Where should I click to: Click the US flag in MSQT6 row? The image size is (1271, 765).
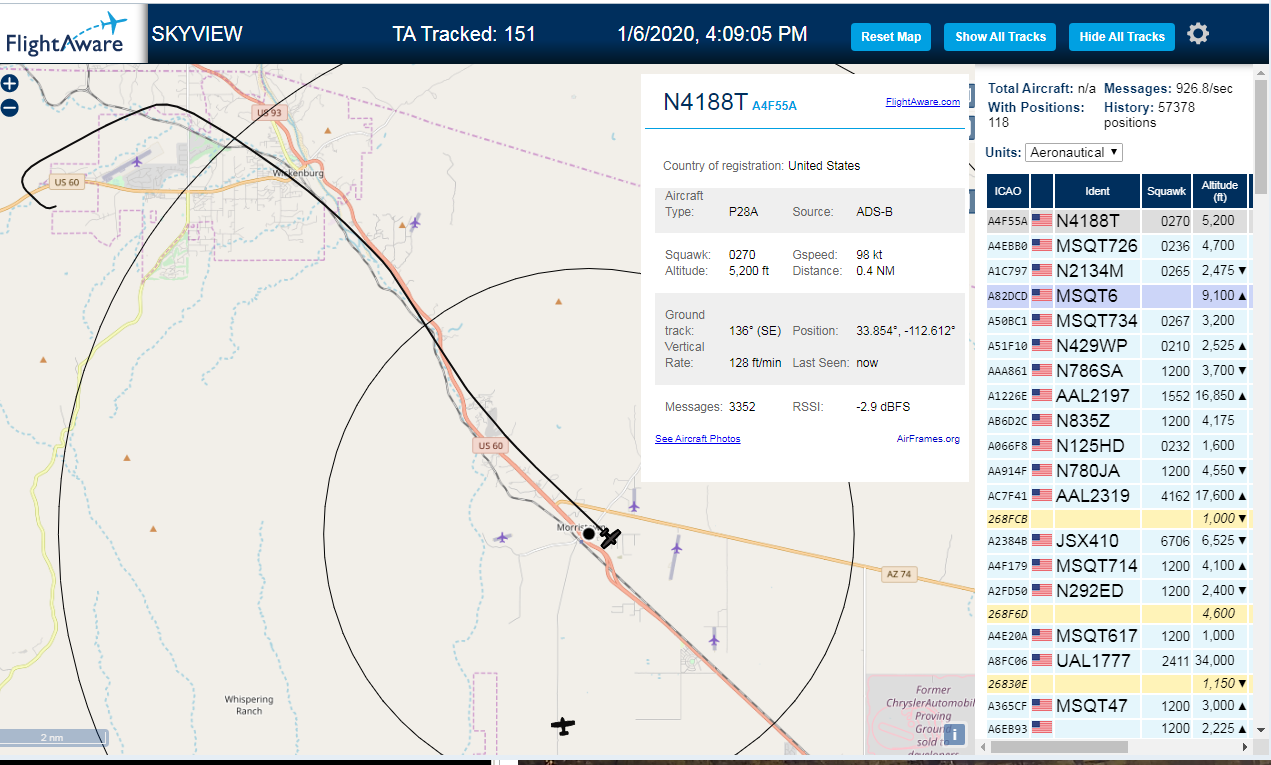coord(1042,296)
